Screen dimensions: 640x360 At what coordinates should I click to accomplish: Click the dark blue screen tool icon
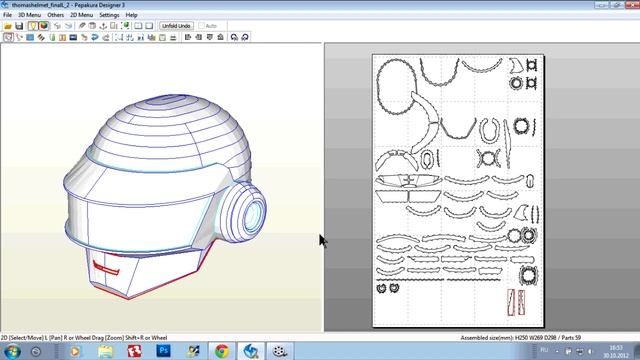pyautogui.click(x=73, y=37)
